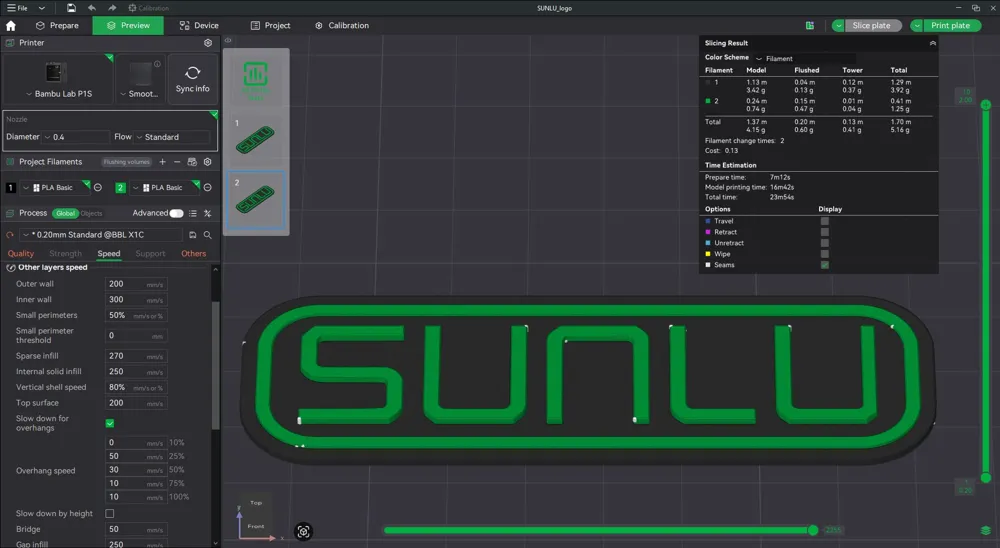Open the Flow Standard dropdown
Viewport: 1000px width, 548px height.
click(172, 137)
